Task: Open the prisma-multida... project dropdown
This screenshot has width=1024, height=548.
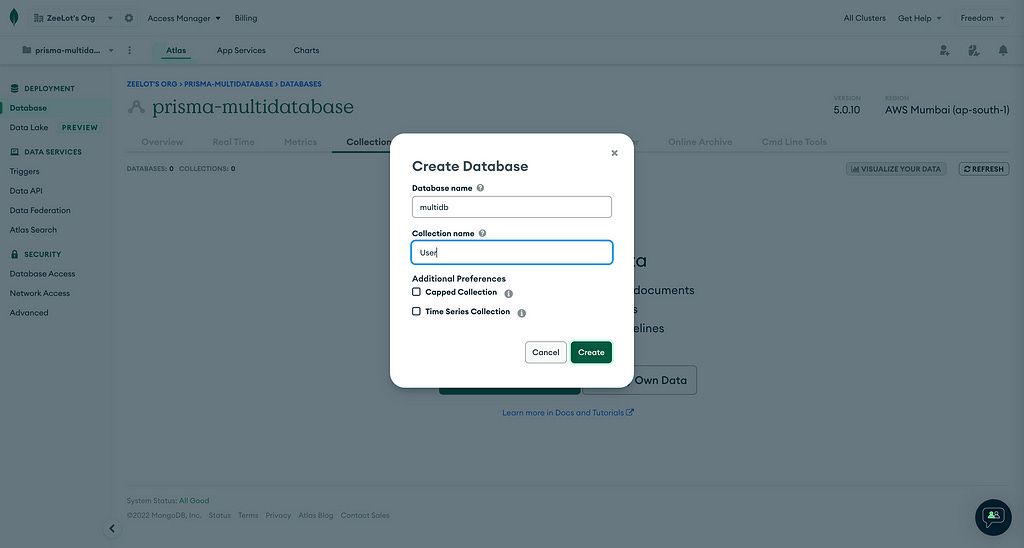Action: [68, 50]
